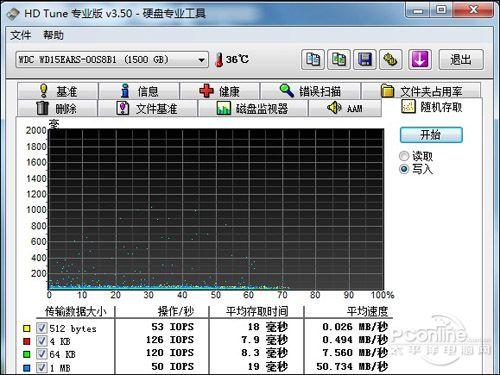Click the file icon of 文件基准 tab

click(x=123, y=108)
